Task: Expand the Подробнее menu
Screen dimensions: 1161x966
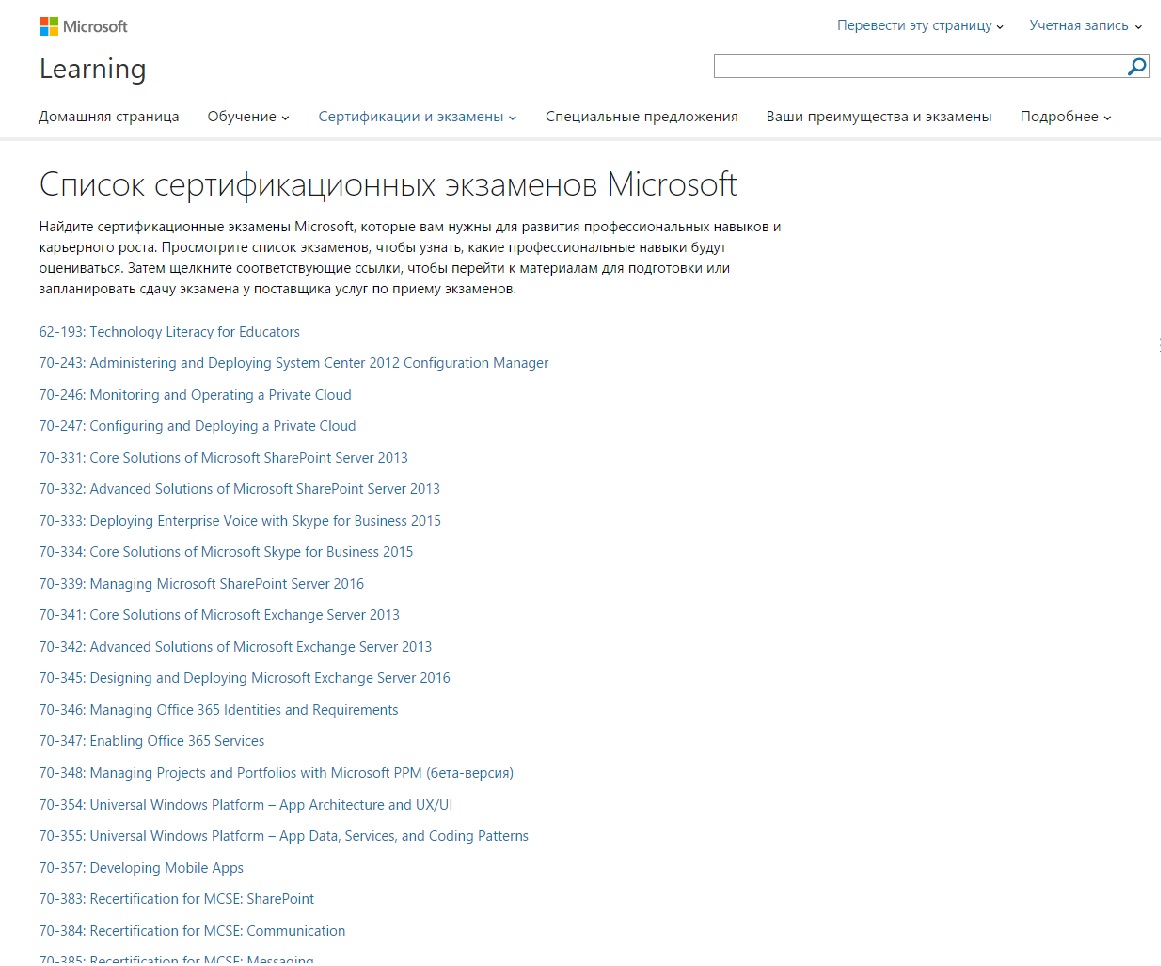Action: coord(1065,116)
